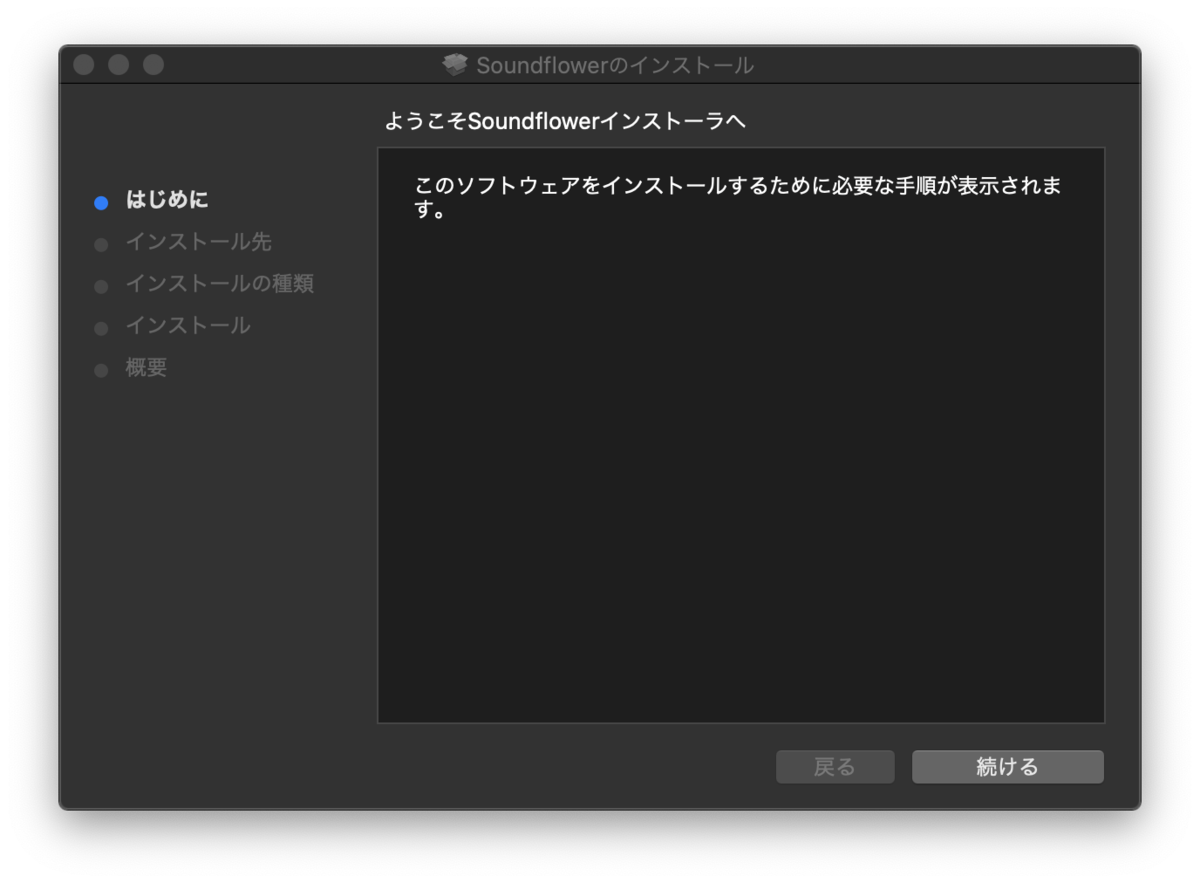The width and height of the screenshot is (1200, 883).
Task: Click the empty sidebar area below 概要
Action: pyautogui.click(x=200, y=550)
